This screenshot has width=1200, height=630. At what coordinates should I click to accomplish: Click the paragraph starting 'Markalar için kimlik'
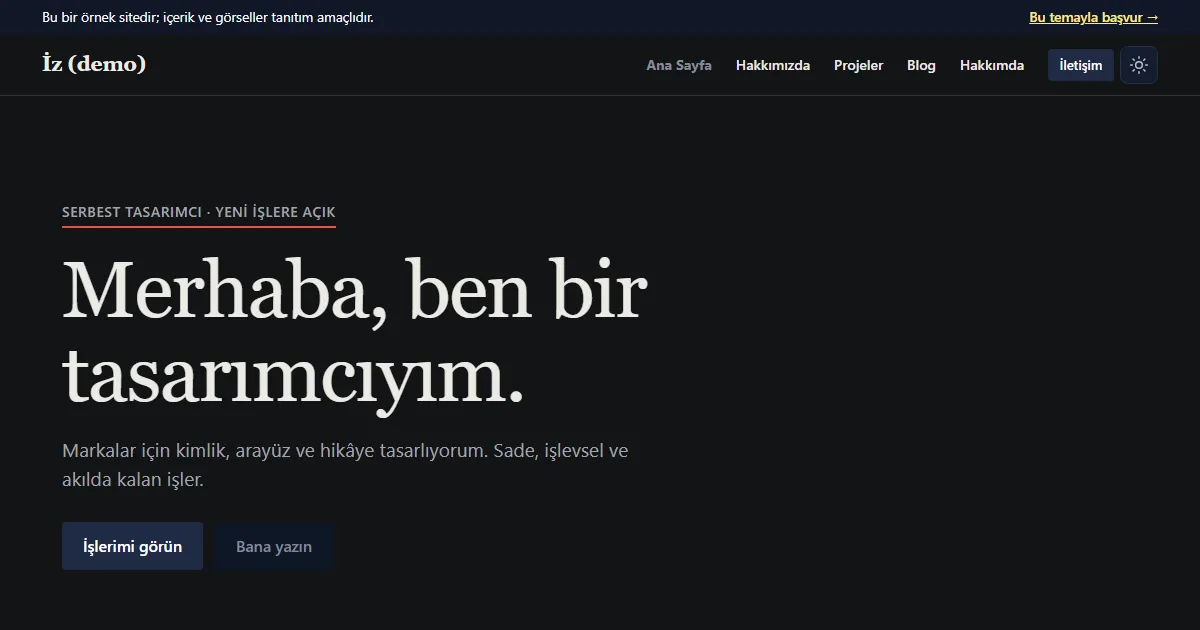tap(345, 465)
